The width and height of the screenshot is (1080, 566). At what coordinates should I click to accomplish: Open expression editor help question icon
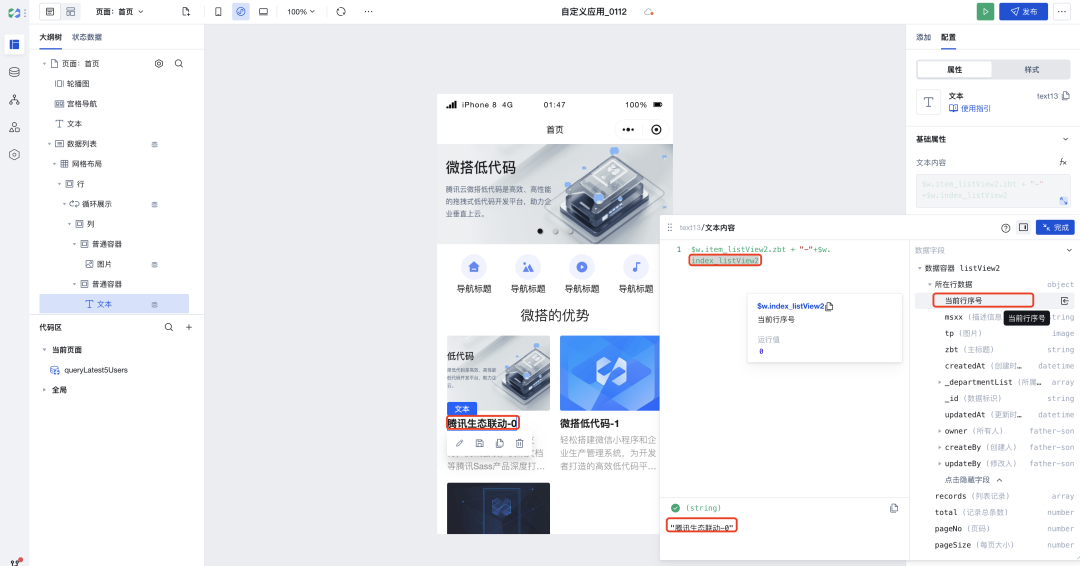pyautogui.click(x=1006, y=228)
